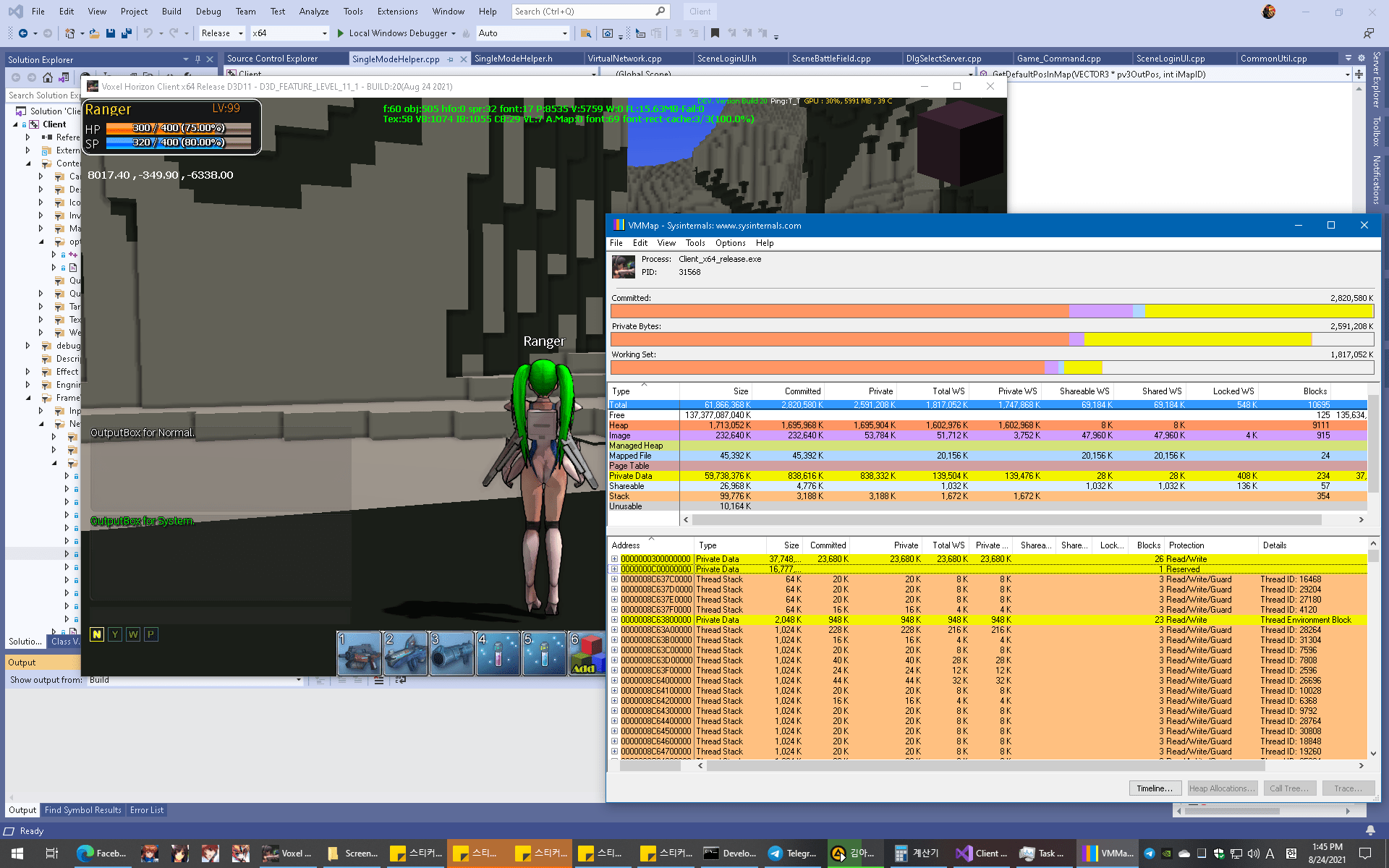Click the potion in hotbar slot 4
The height and width of the screenshot is (868, 1389).
click(498, 653)
